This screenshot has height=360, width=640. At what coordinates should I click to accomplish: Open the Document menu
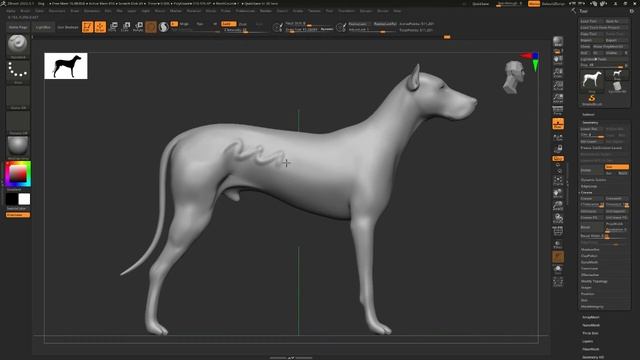point(57,11)
